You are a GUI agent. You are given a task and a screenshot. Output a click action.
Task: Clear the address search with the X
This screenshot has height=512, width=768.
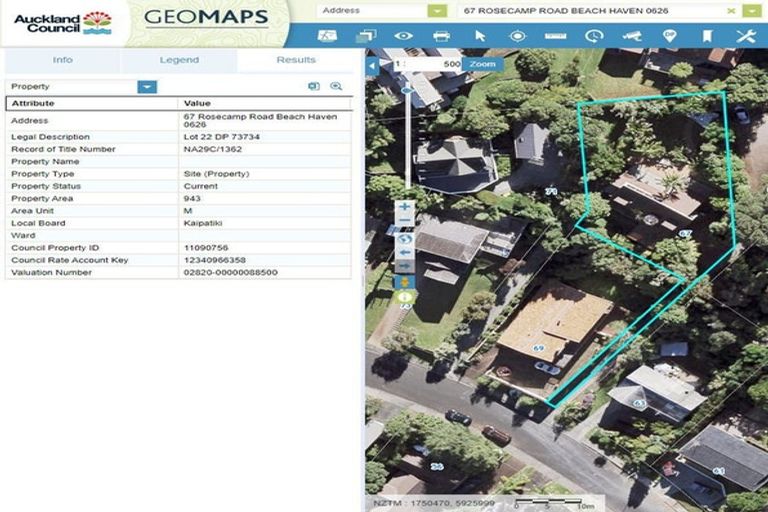coord(731,11)
